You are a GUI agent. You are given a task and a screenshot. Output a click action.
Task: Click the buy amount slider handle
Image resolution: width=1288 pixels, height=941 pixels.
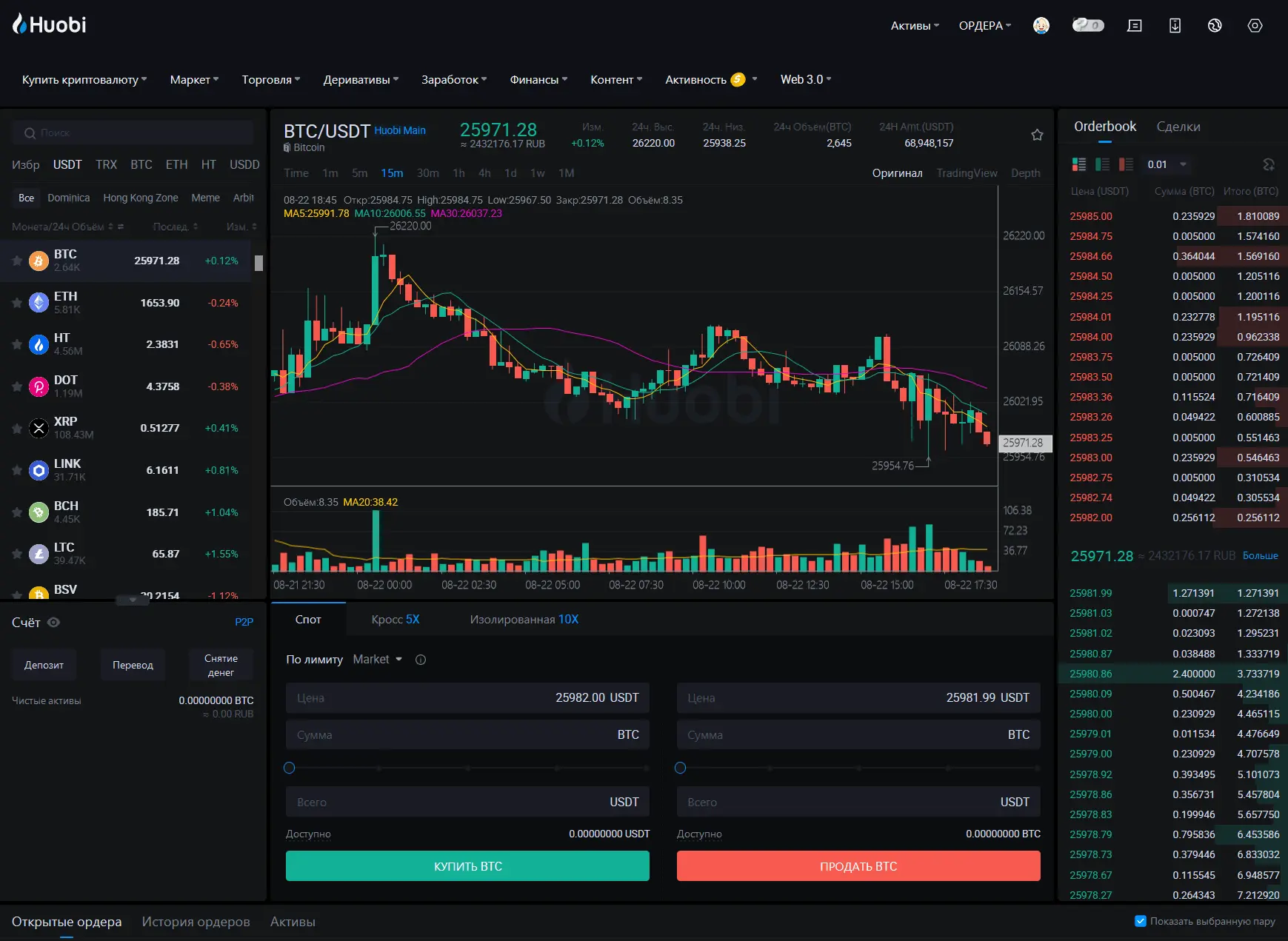click(x=290, y=768)
